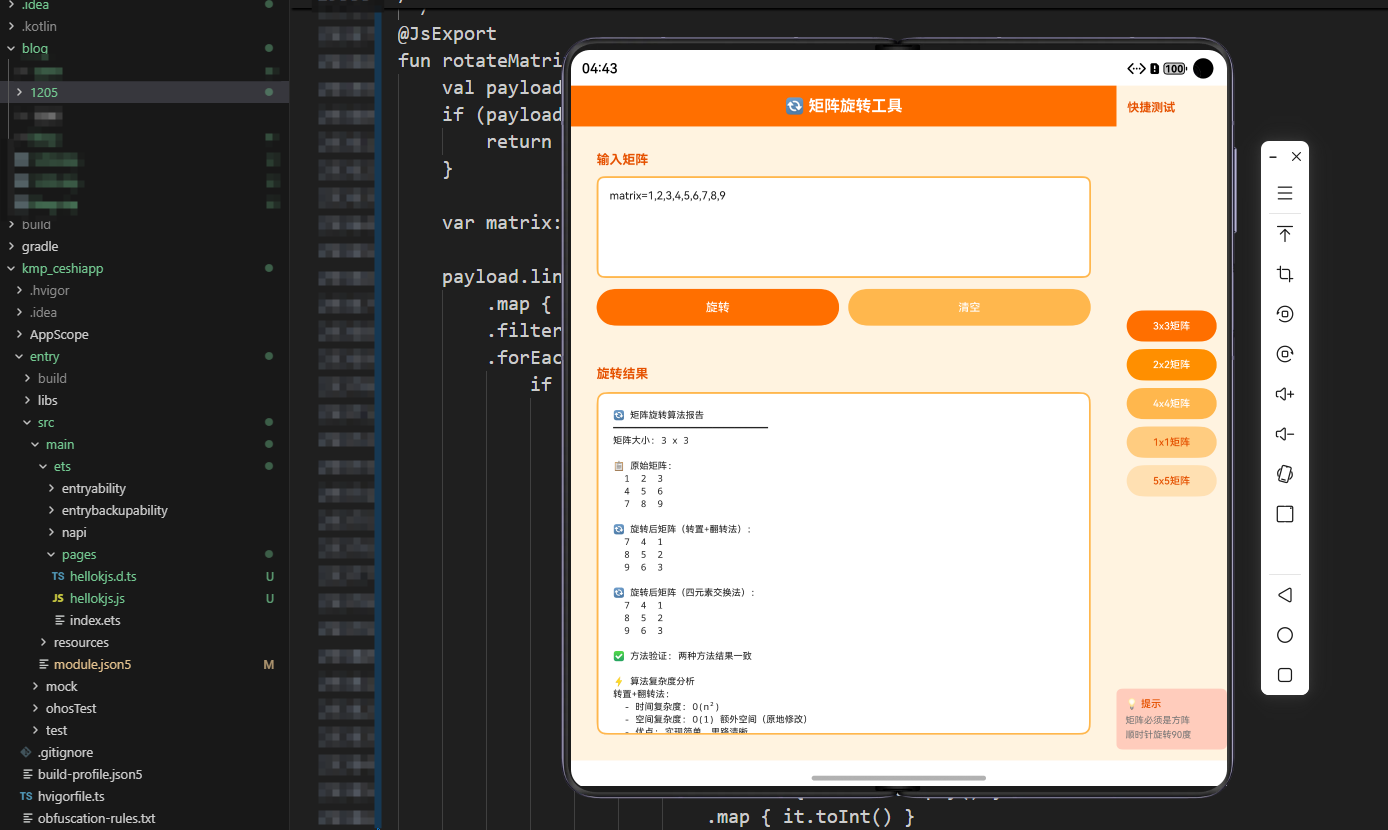
Task: Open obfuscation-rules.txt file
Action: [96, 818]
